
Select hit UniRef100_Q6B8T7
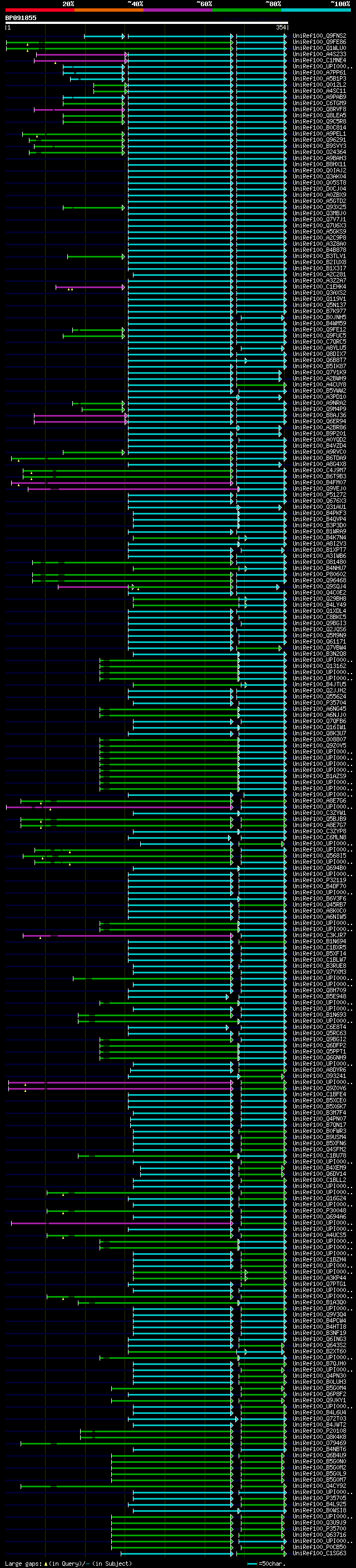click(x=319, y=360)
